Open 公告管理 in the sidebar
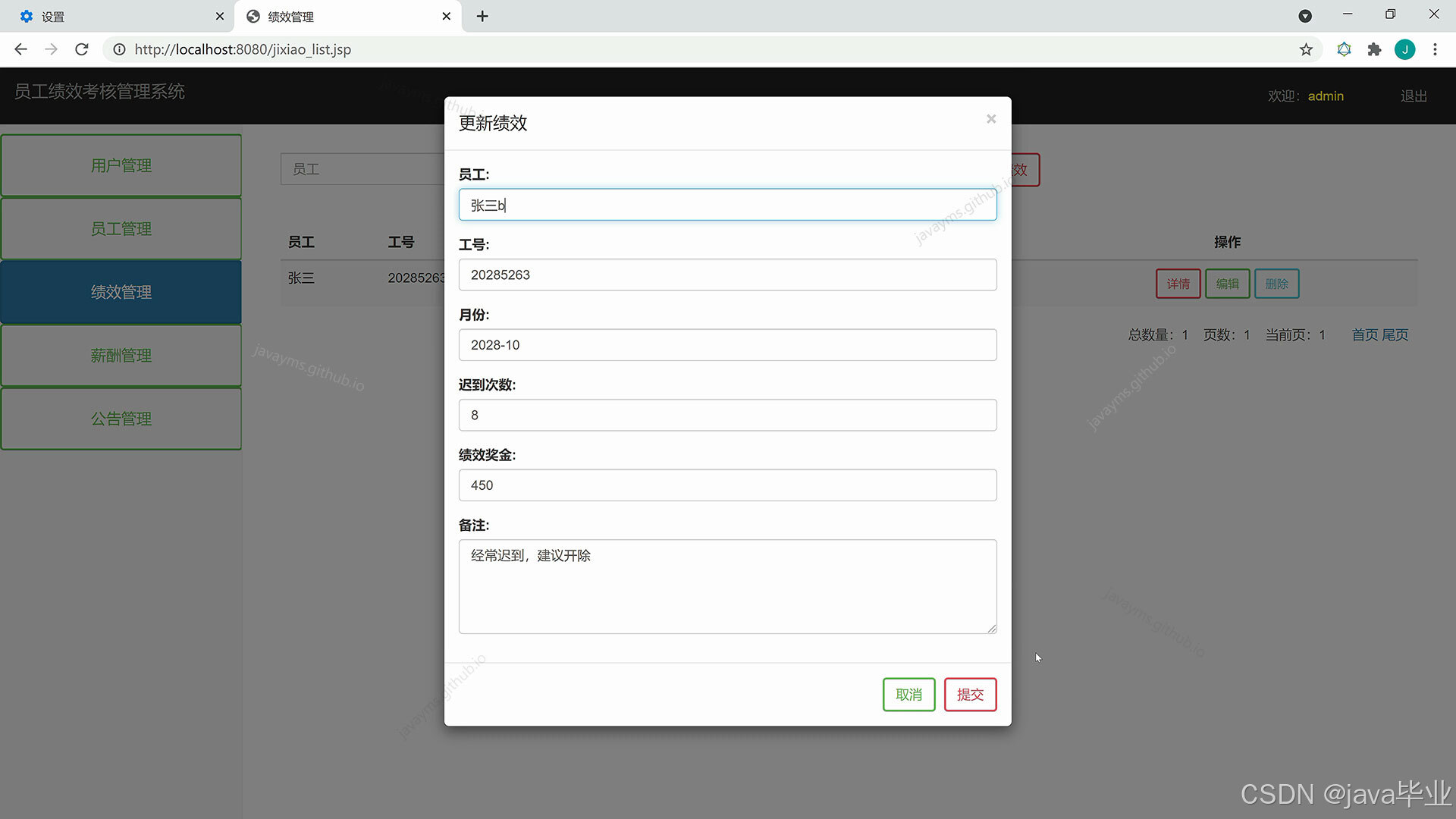1456x819 pixels. 121,419
